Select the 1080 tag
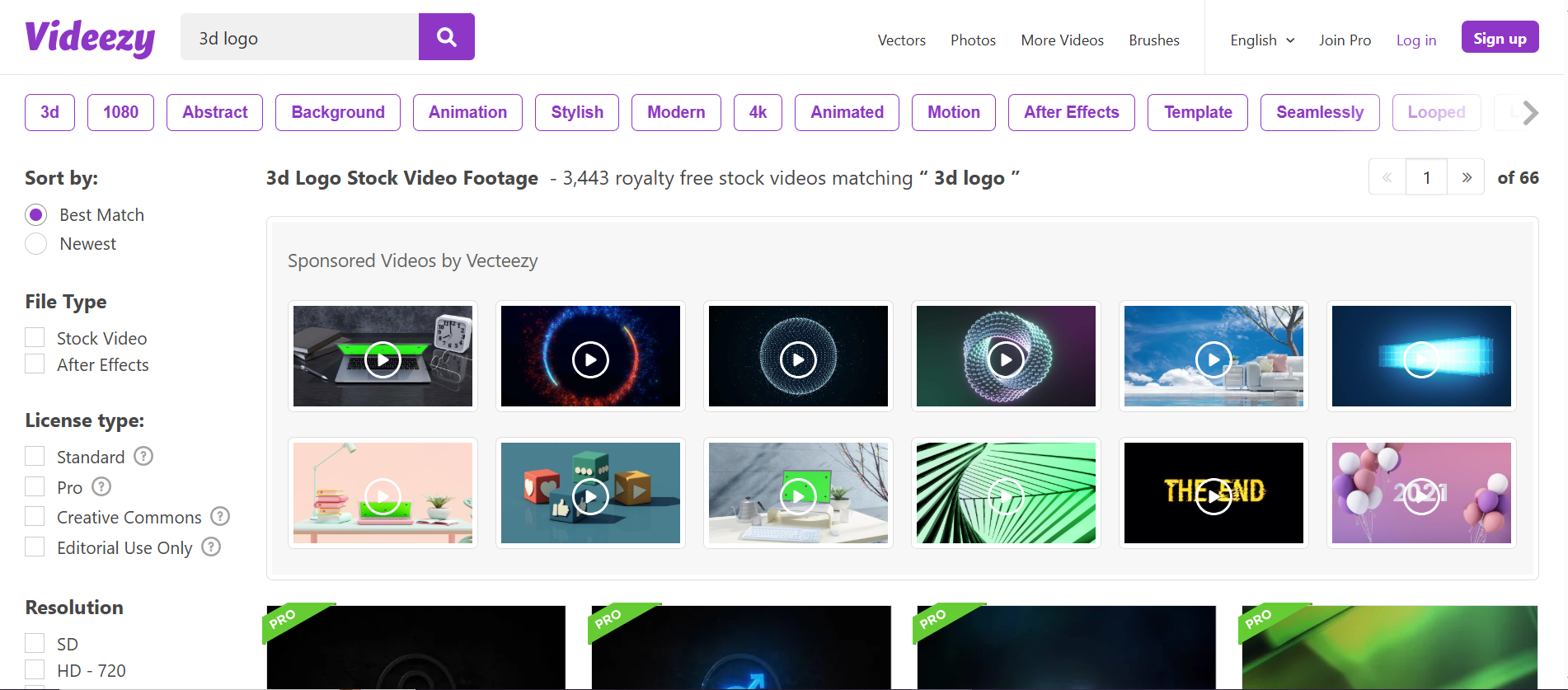Image resolution: width=1568 pixels, height=690 pixels. (120, 112)
